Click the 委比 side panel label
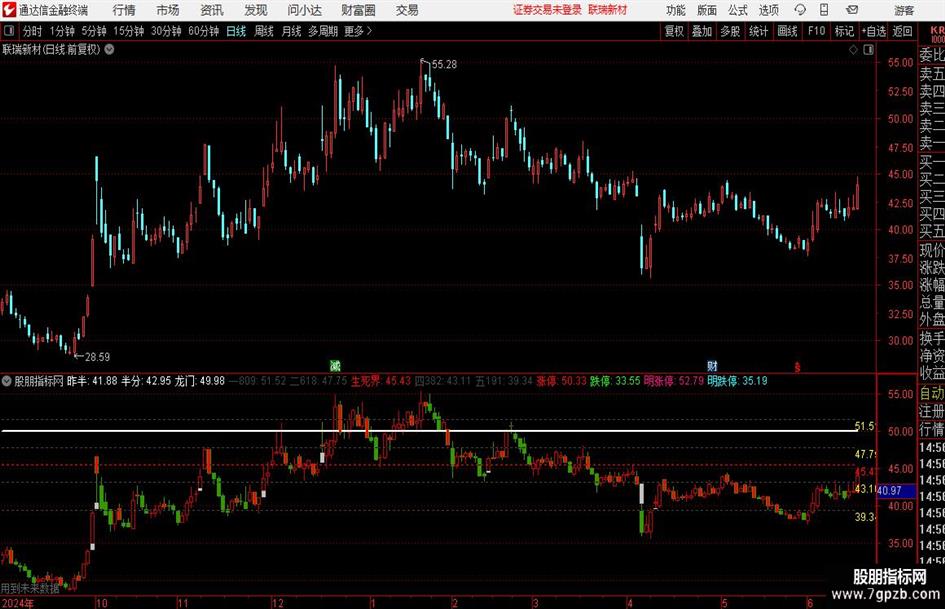Screen dimensions: 945x609 coord(932,55)
